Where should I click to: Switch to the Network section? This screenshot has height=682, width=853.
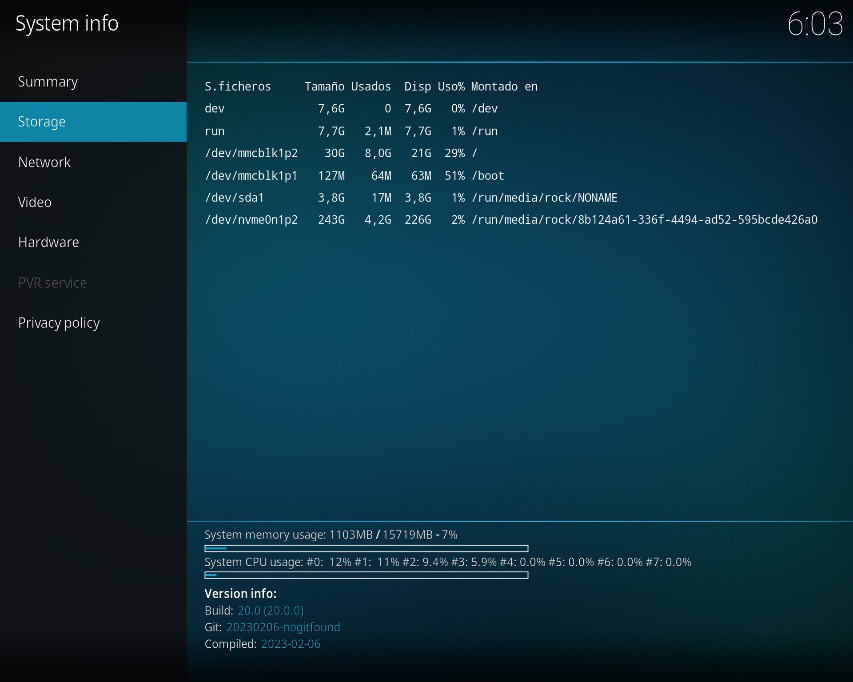(x=93, y=162)
